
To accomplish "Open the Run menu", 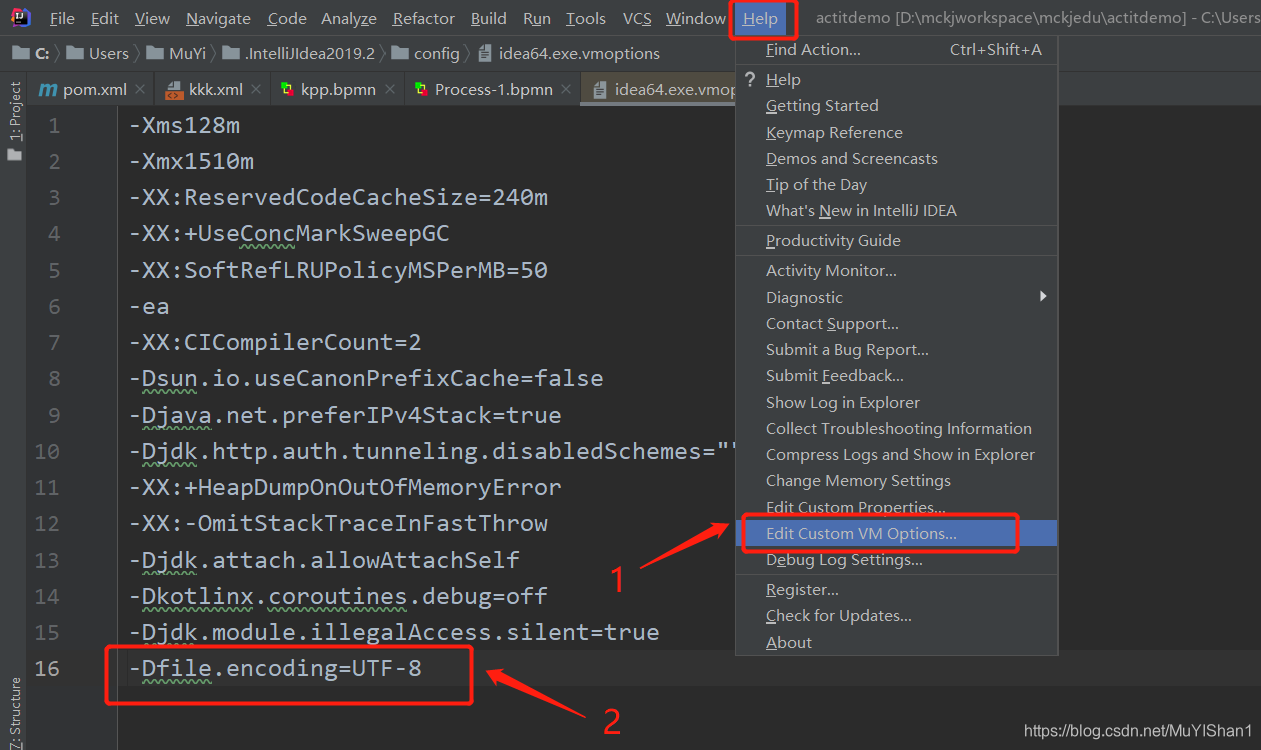I will pos(536,18).
